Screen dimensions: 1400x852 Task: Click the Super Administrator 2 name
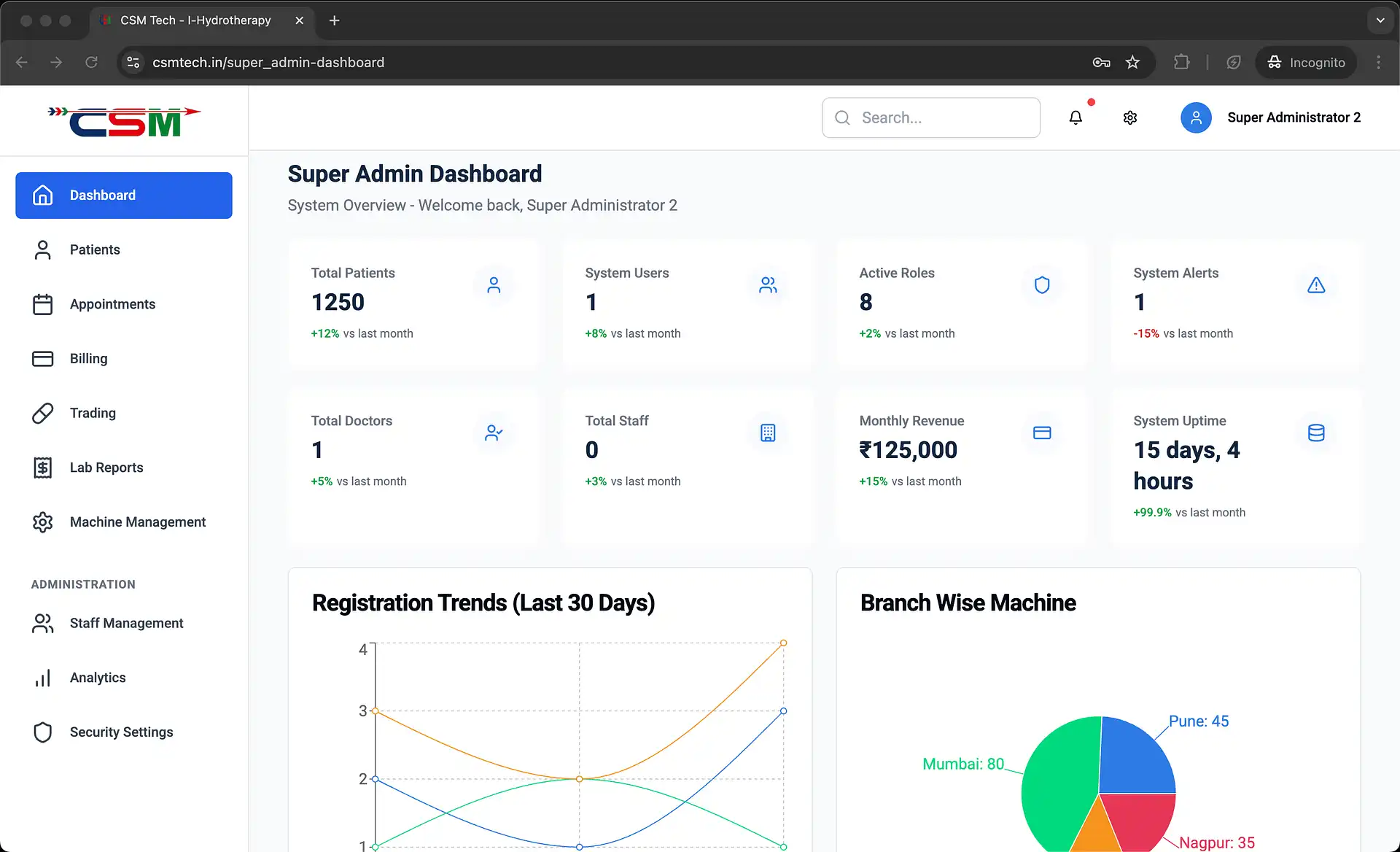coord(1294,117)
